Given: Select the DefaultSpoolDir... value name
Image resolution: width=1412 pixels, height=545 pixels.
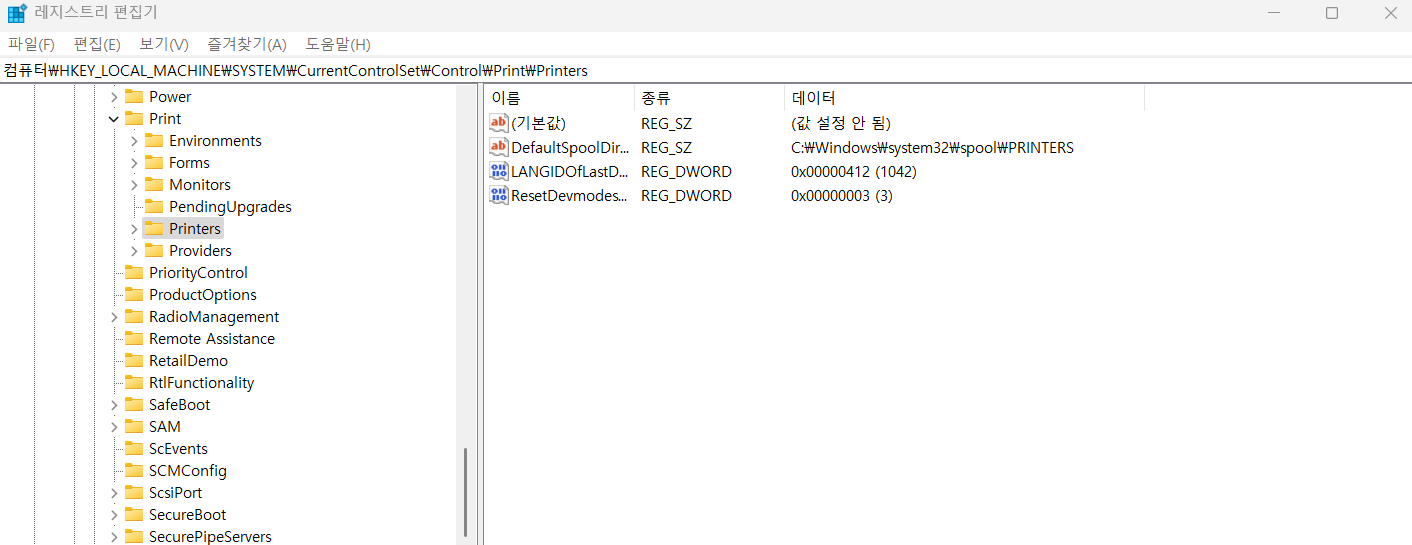Looking at the screenshot, I should (570, 147).
